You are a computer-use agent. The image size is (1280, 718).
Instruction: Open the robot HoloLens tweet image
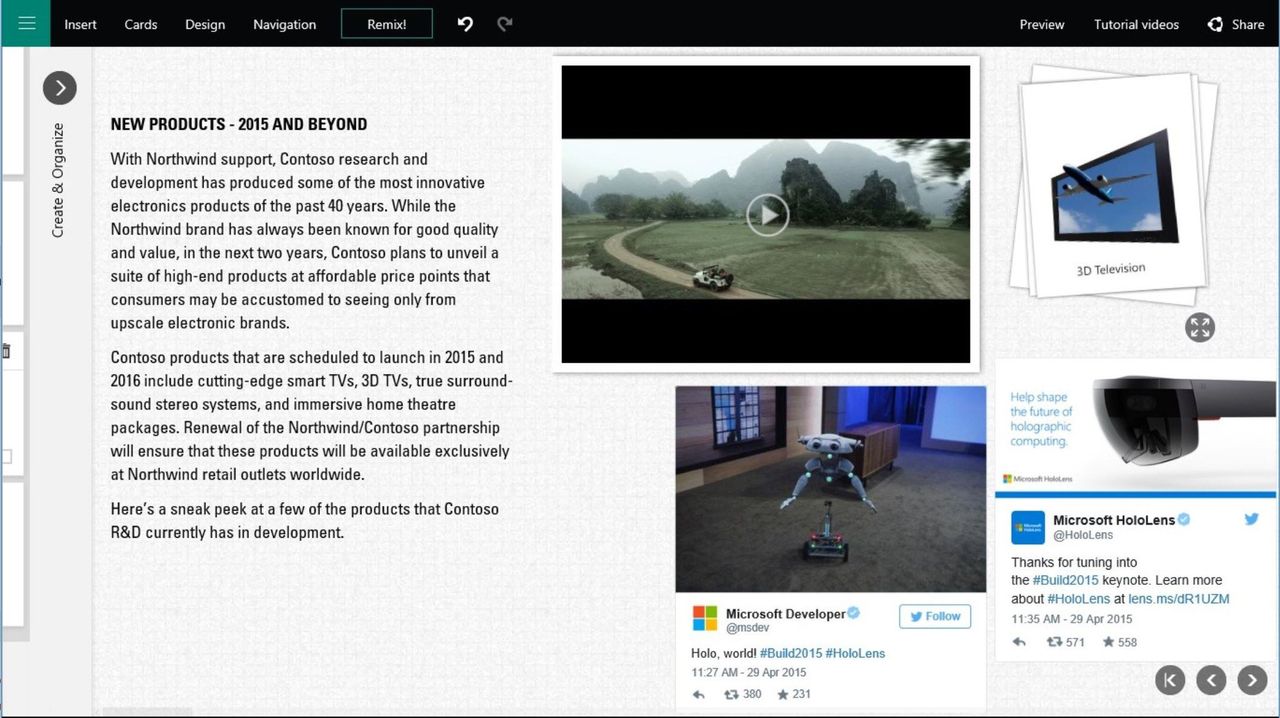830,489
